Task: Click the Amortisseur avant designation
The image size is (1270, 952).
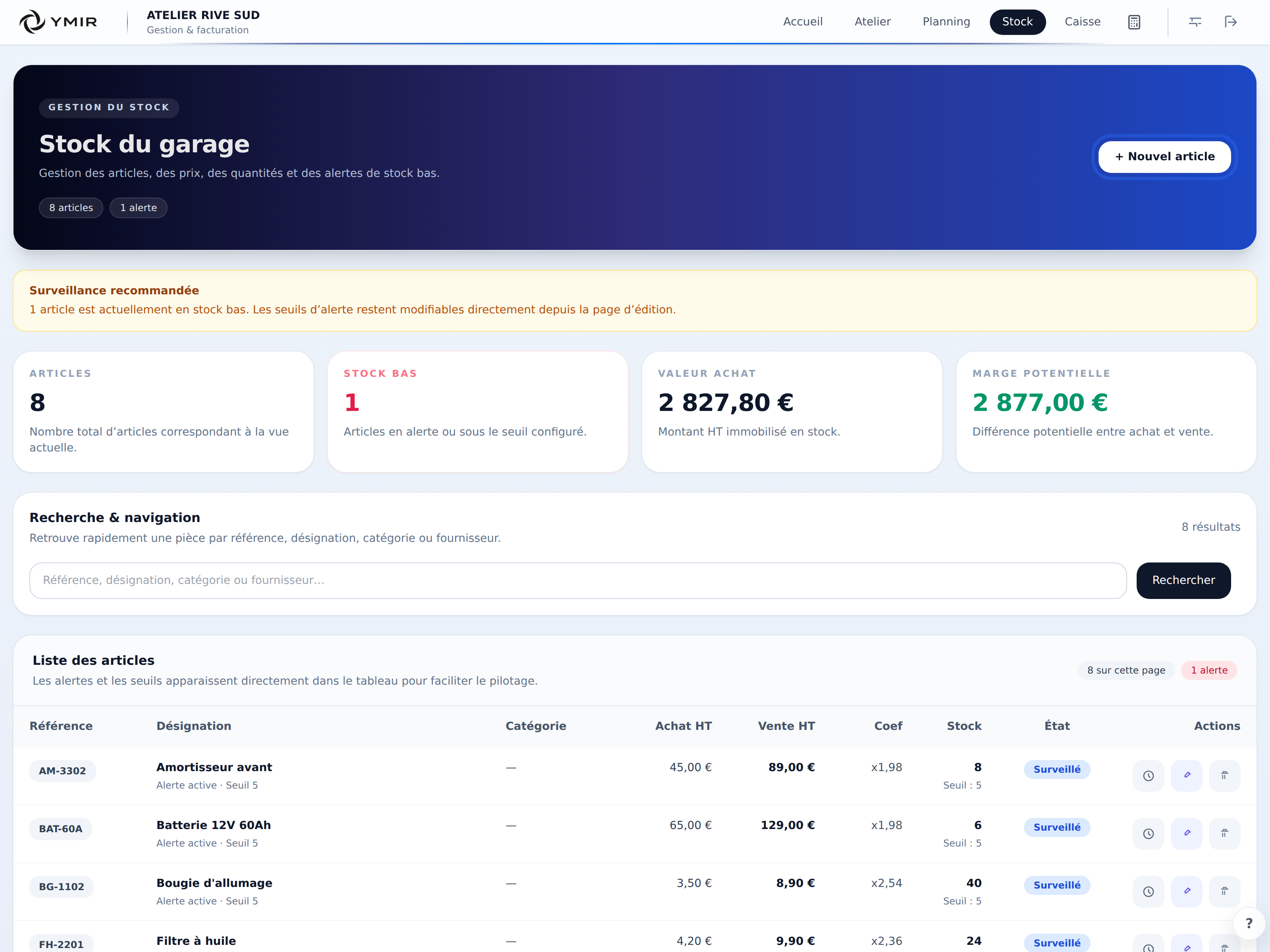Action: (214, 767)
